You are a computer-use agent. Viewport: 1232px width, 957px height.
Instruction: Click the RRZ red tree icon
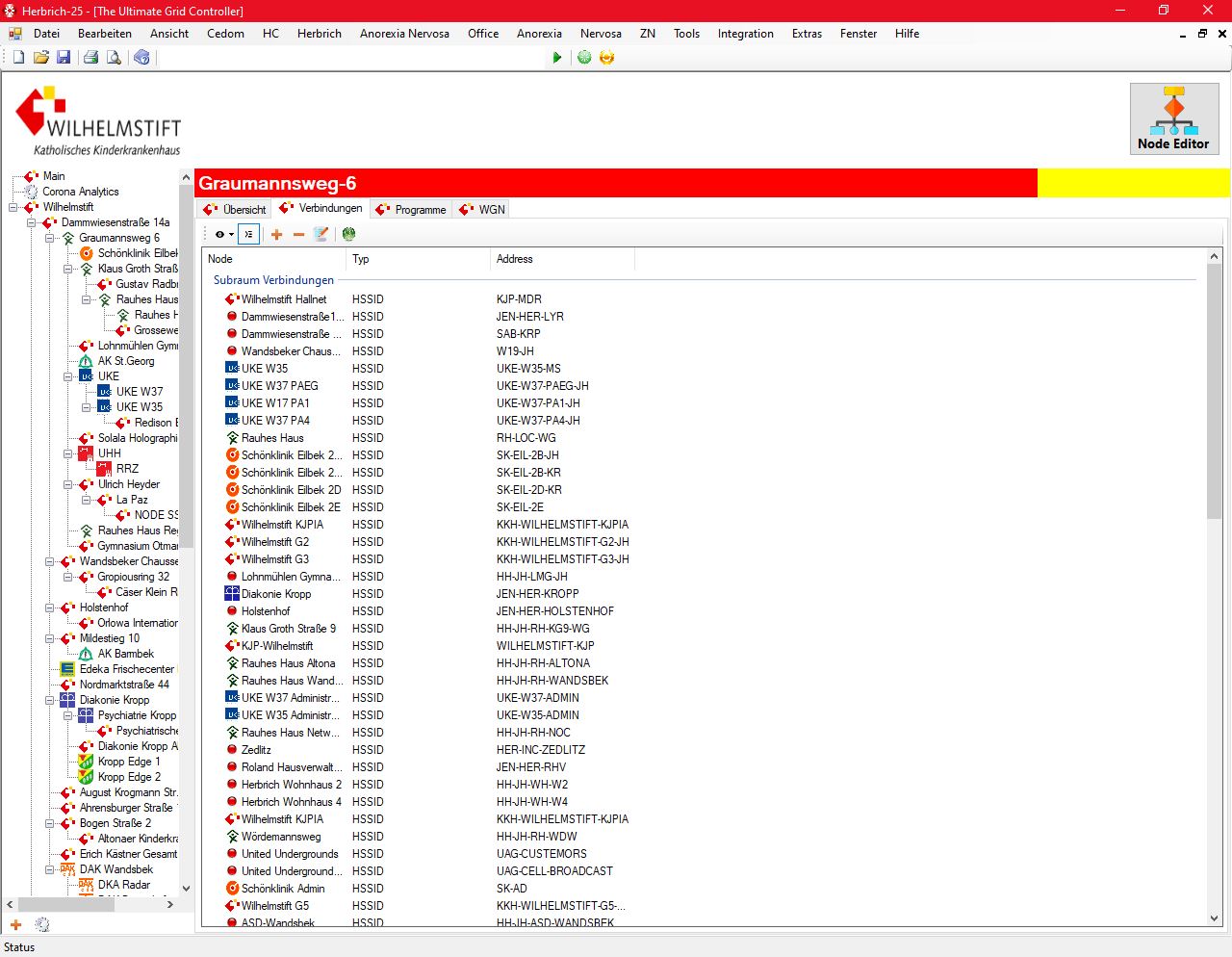coord(105,469)
